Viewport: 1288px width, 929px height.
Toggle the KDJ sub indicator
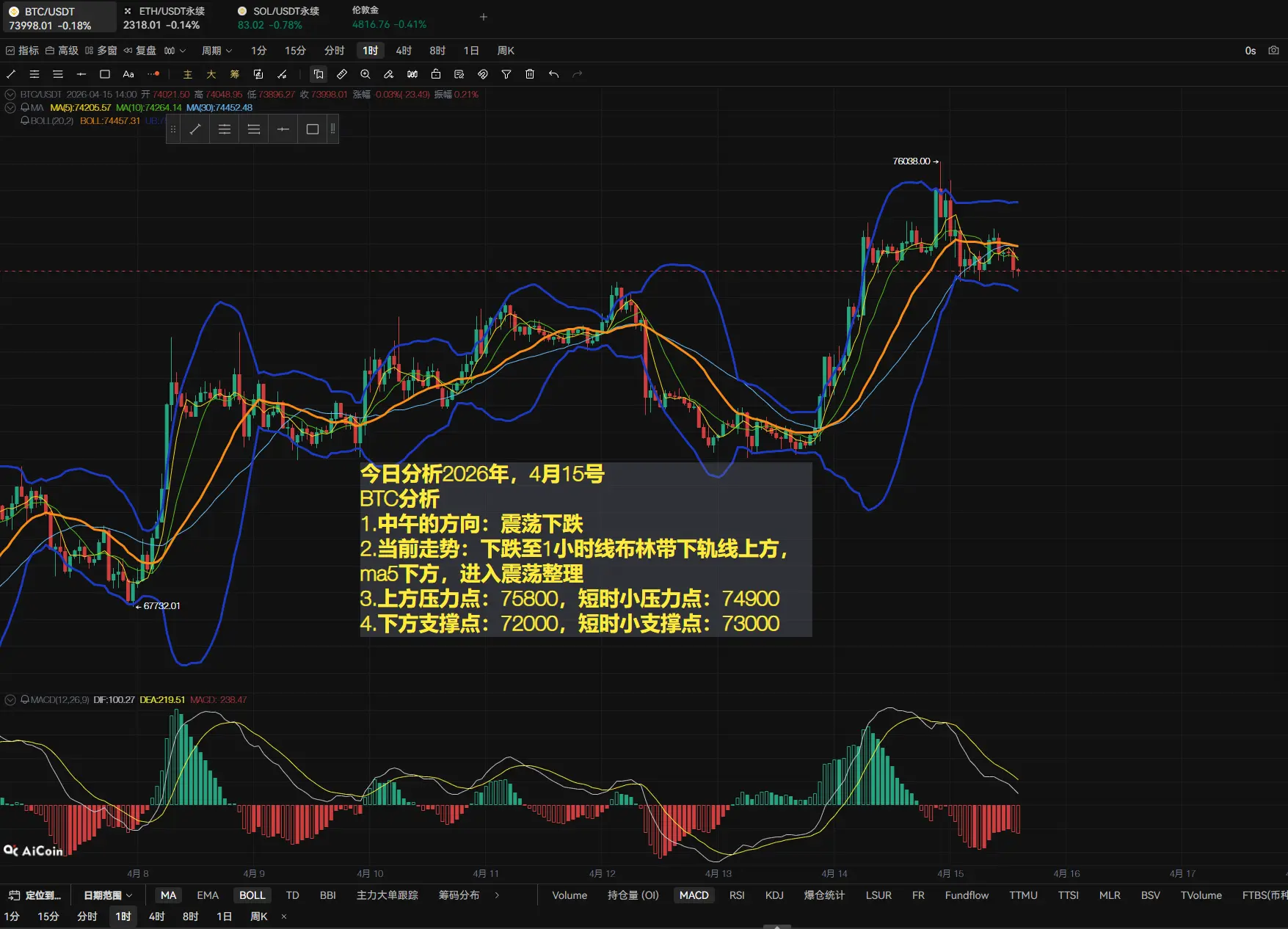(x=774, y=895)
